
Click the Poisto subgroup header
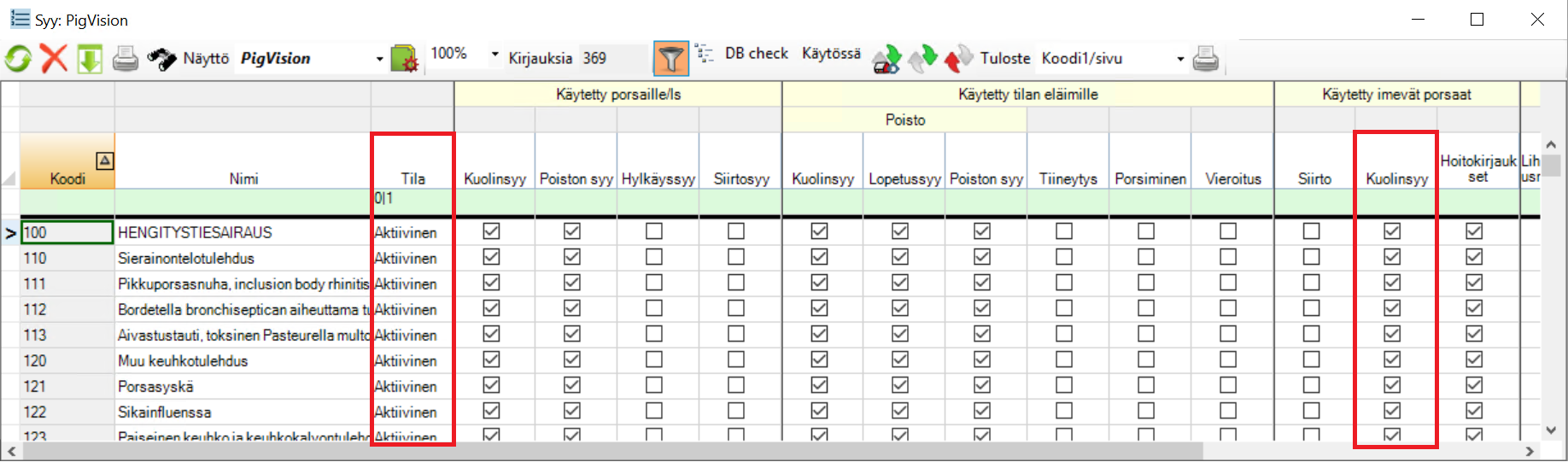pos(905,120)
